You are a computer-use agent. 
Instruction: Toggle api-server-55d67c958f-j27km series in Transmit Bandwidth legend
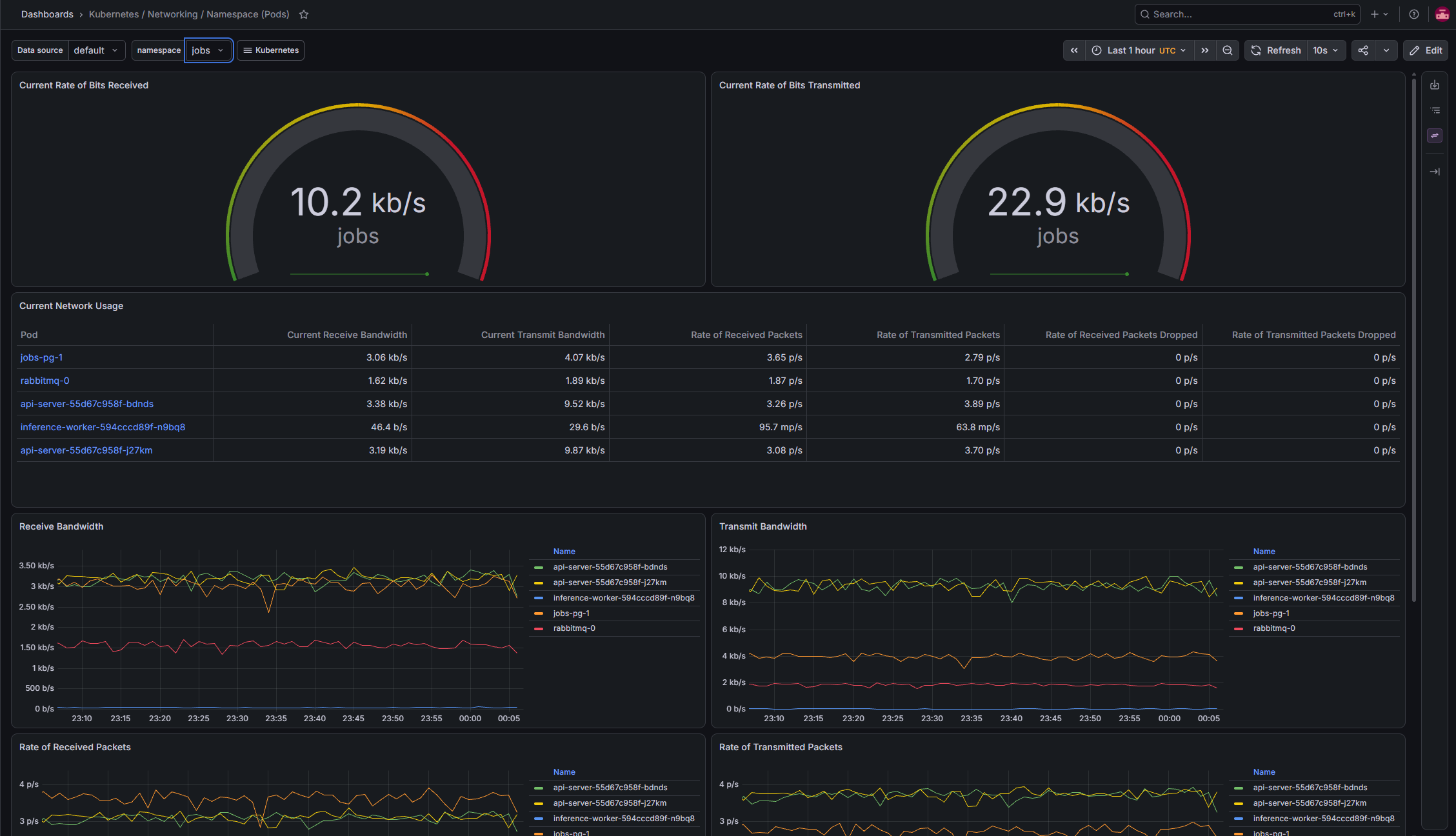[1310, 582]
